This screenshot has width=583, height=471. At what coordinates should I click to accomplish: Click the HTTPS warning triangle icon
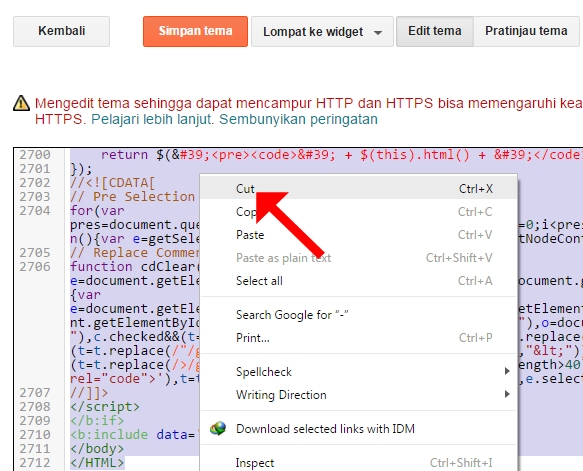point(21,103)
